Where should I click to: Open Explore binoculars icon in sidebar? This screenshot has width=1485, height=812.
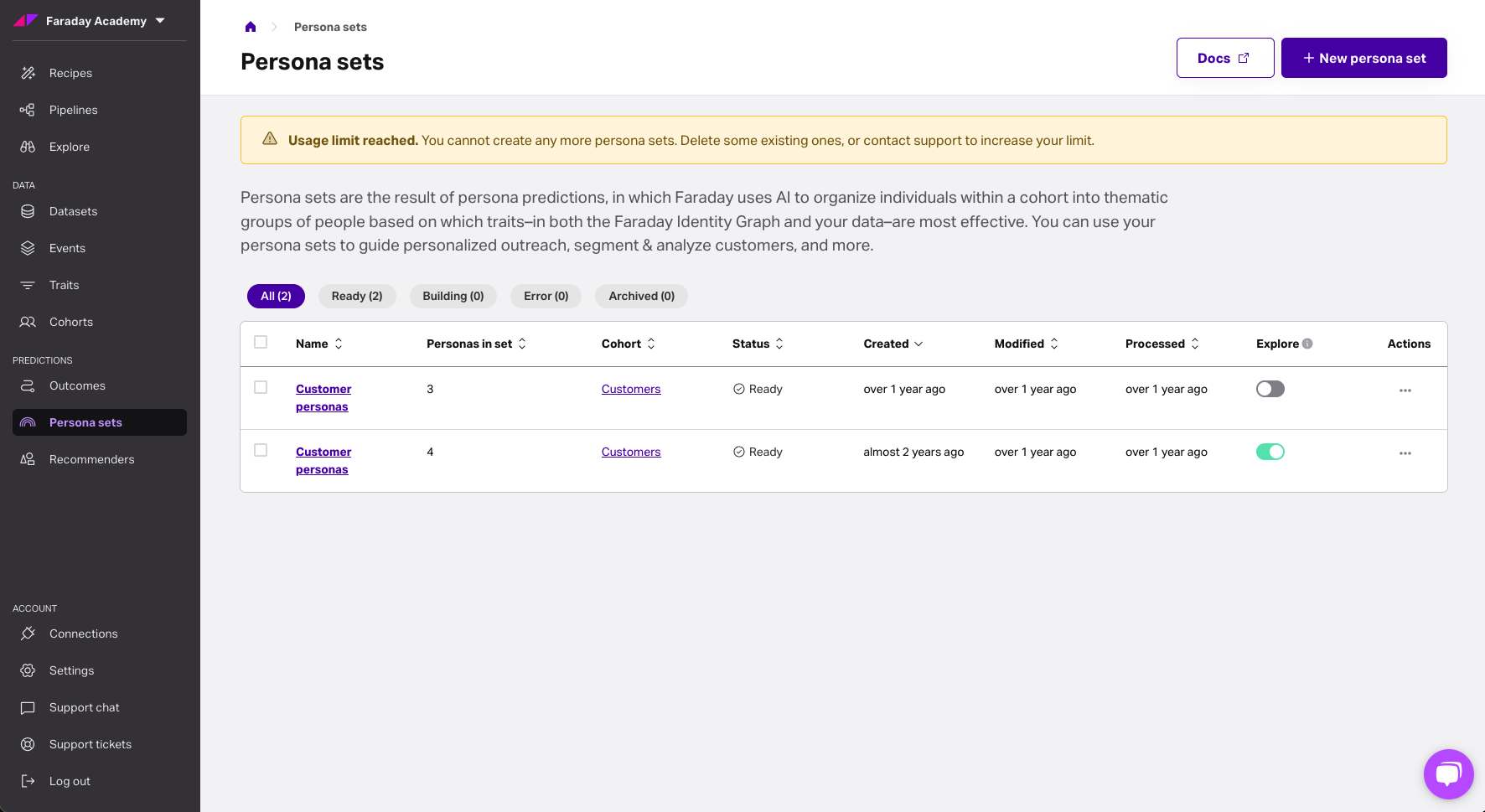[x=28, y=147]
